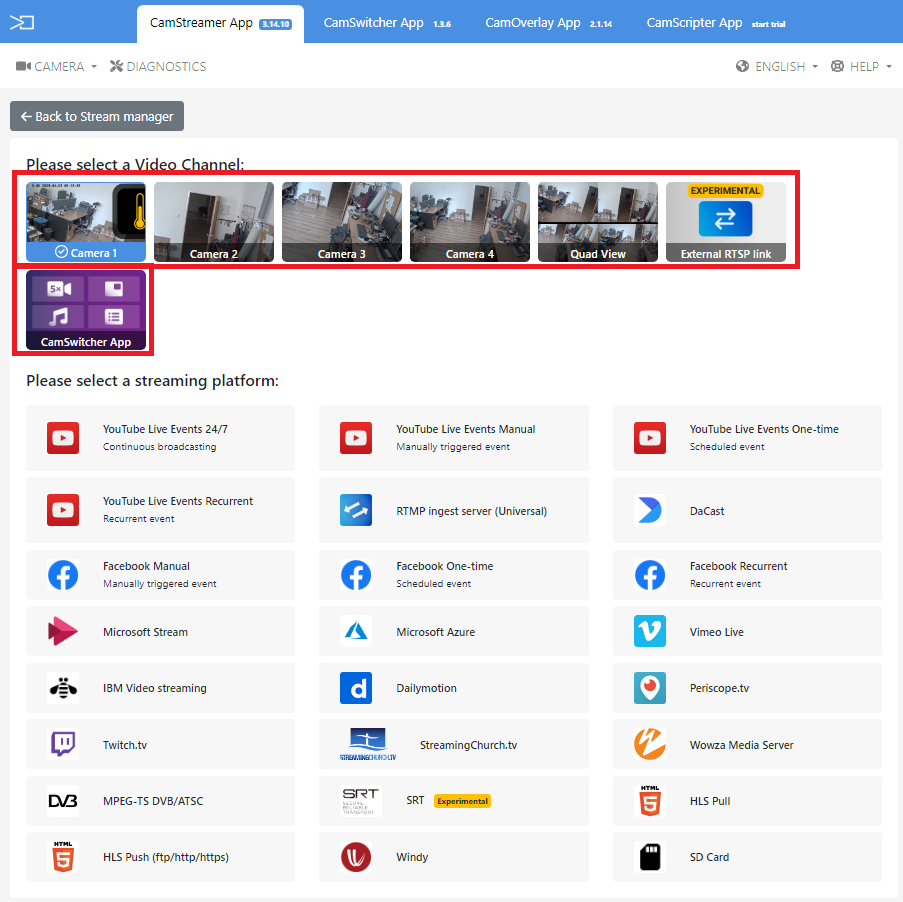Click the CamStreamer version 3.14.10 badge
The width and height of the screenshot is (903, 902).
(x=275, y=24)
